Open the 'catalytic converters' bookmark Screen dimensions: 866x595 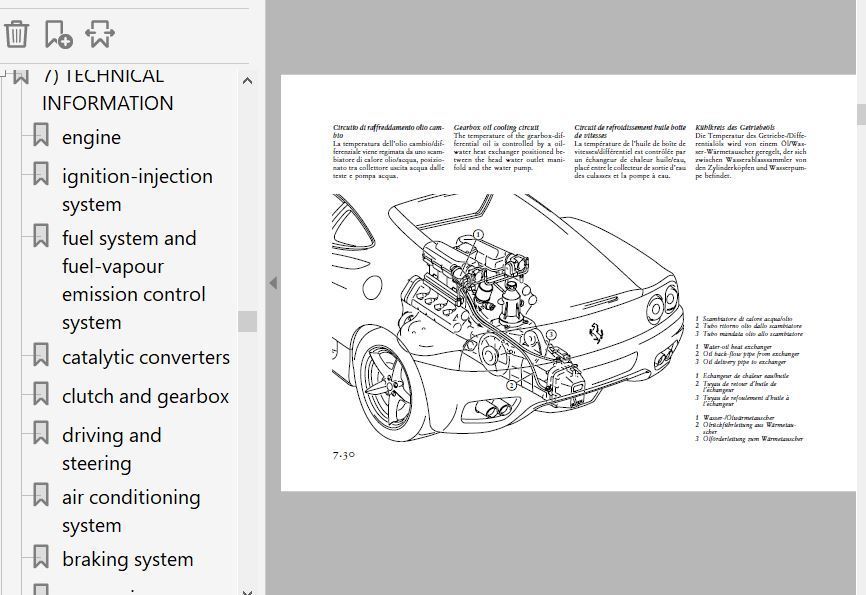pos(146,357)
